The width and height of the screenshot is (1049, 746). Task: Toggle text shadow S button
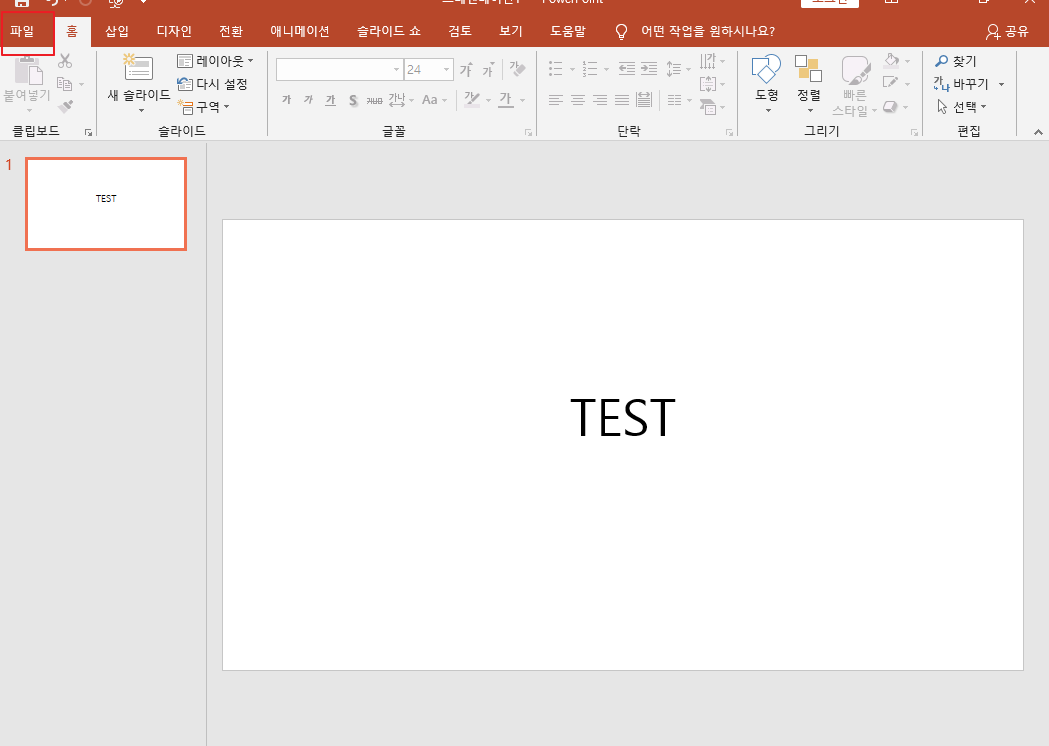coord(353,100)
